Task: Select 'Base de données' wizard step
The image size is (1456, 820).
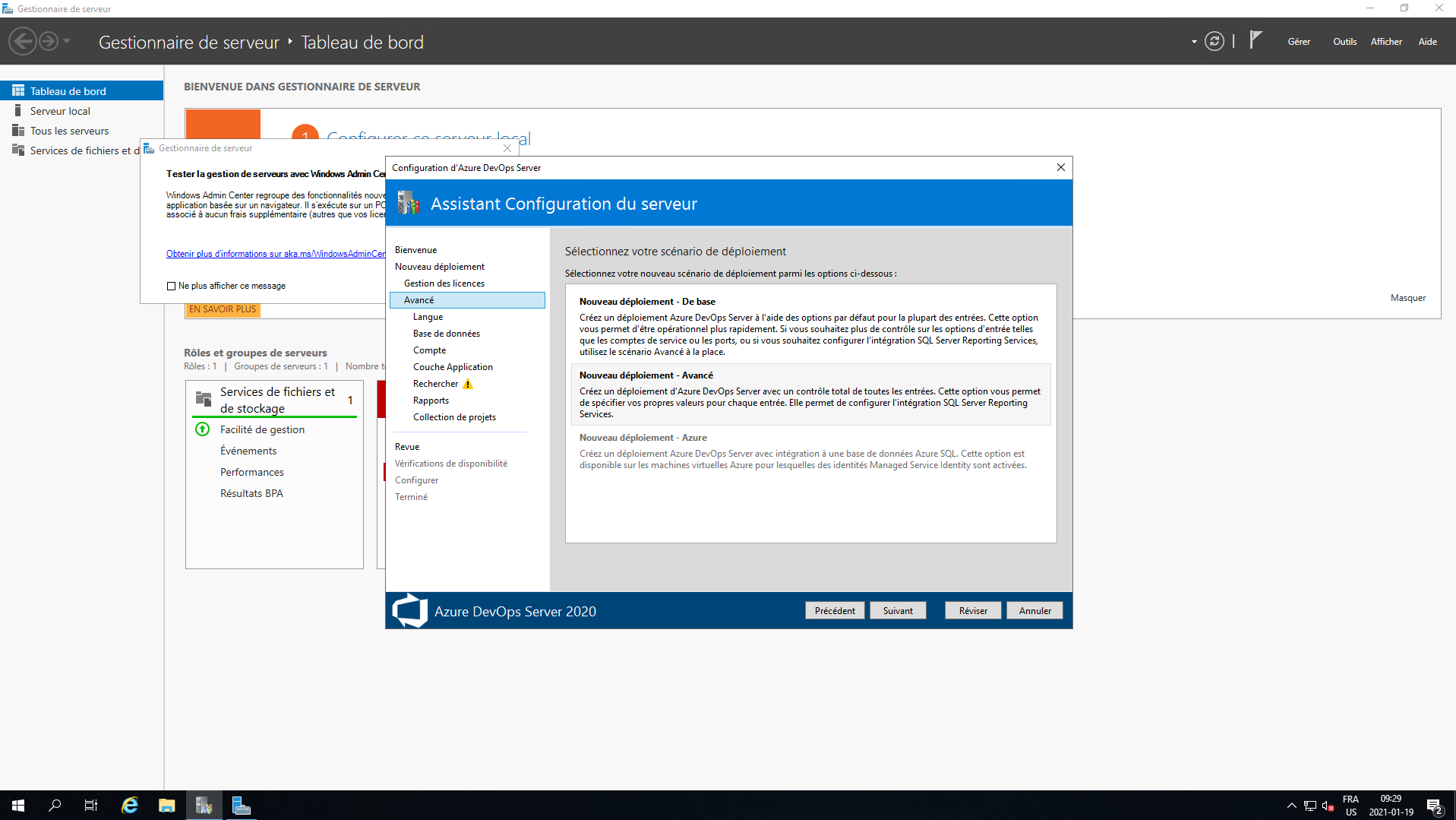Action: pyautogui.click(x=446, y=334)
